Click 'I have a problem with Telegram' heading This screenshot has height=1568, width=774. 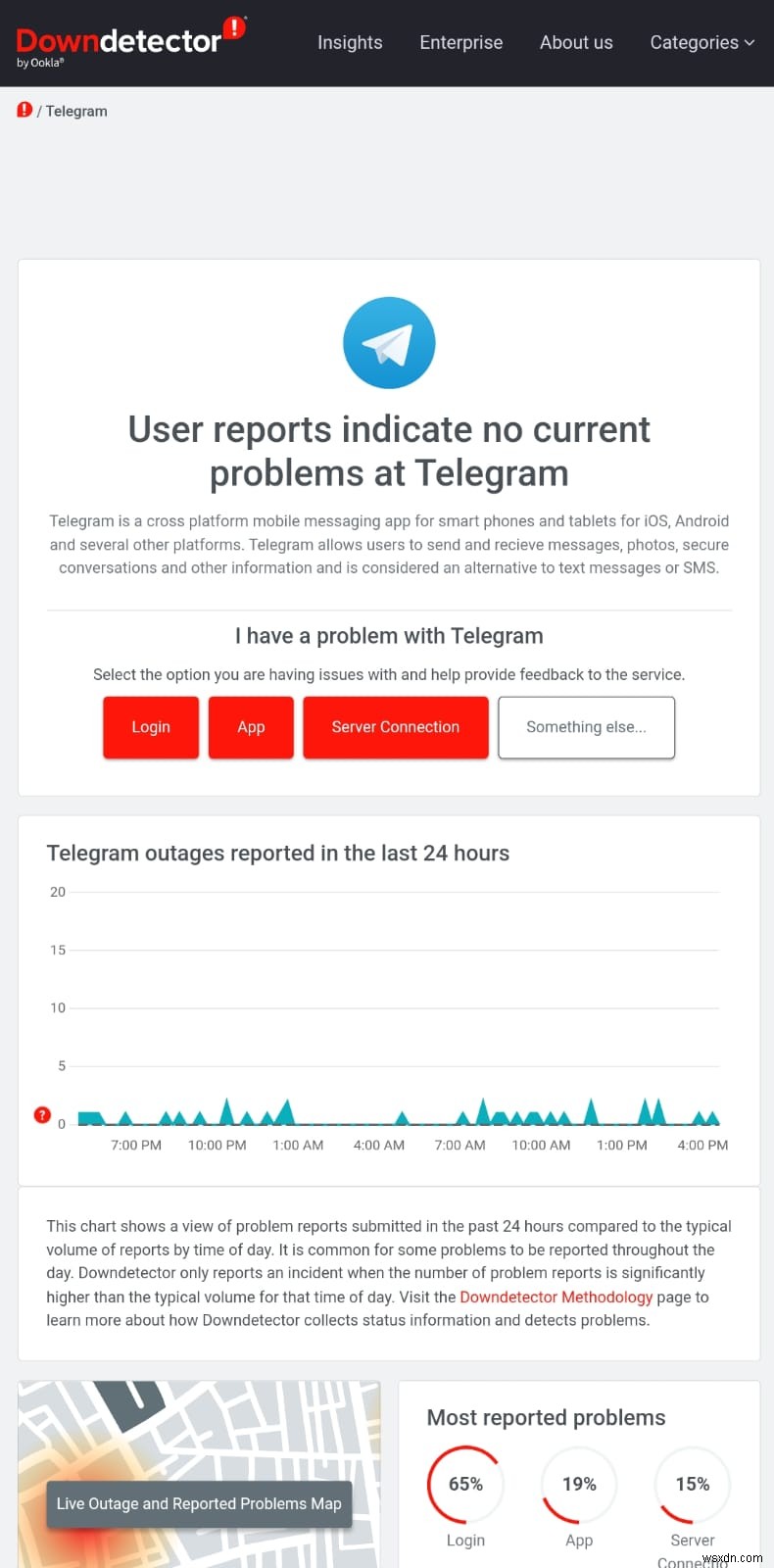pos(389,636)
